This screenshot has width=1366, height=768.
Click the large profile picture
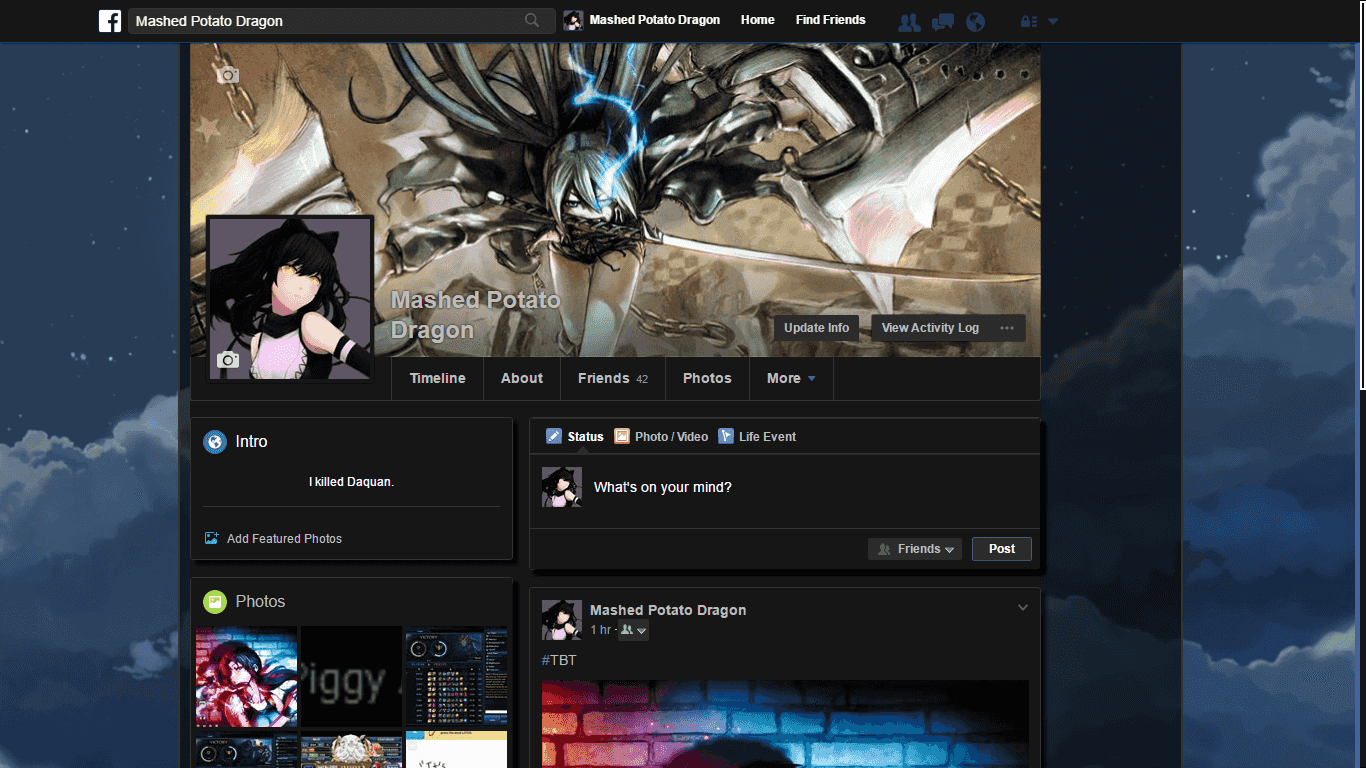[290, 298]
